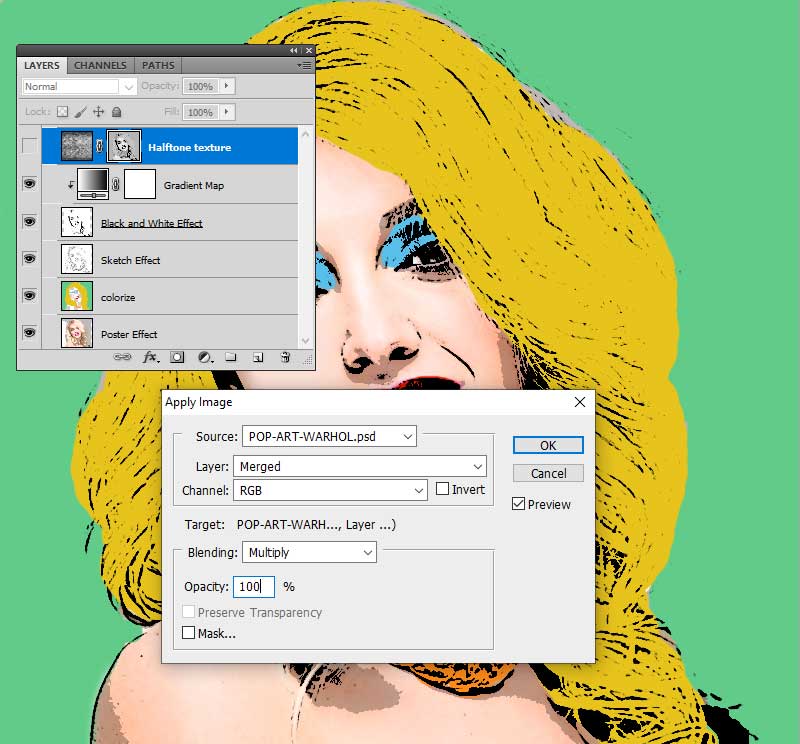Click the layer Opacity 100% field
The width and height of the screenshot is (800, 744).
point(201,86)
